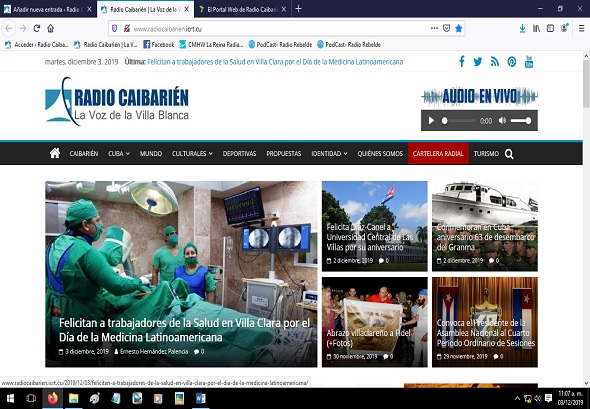The width and height of the screenshot is (590, 409).
Task: Open the Deportivas menu item
Action: tap(239, 154)
